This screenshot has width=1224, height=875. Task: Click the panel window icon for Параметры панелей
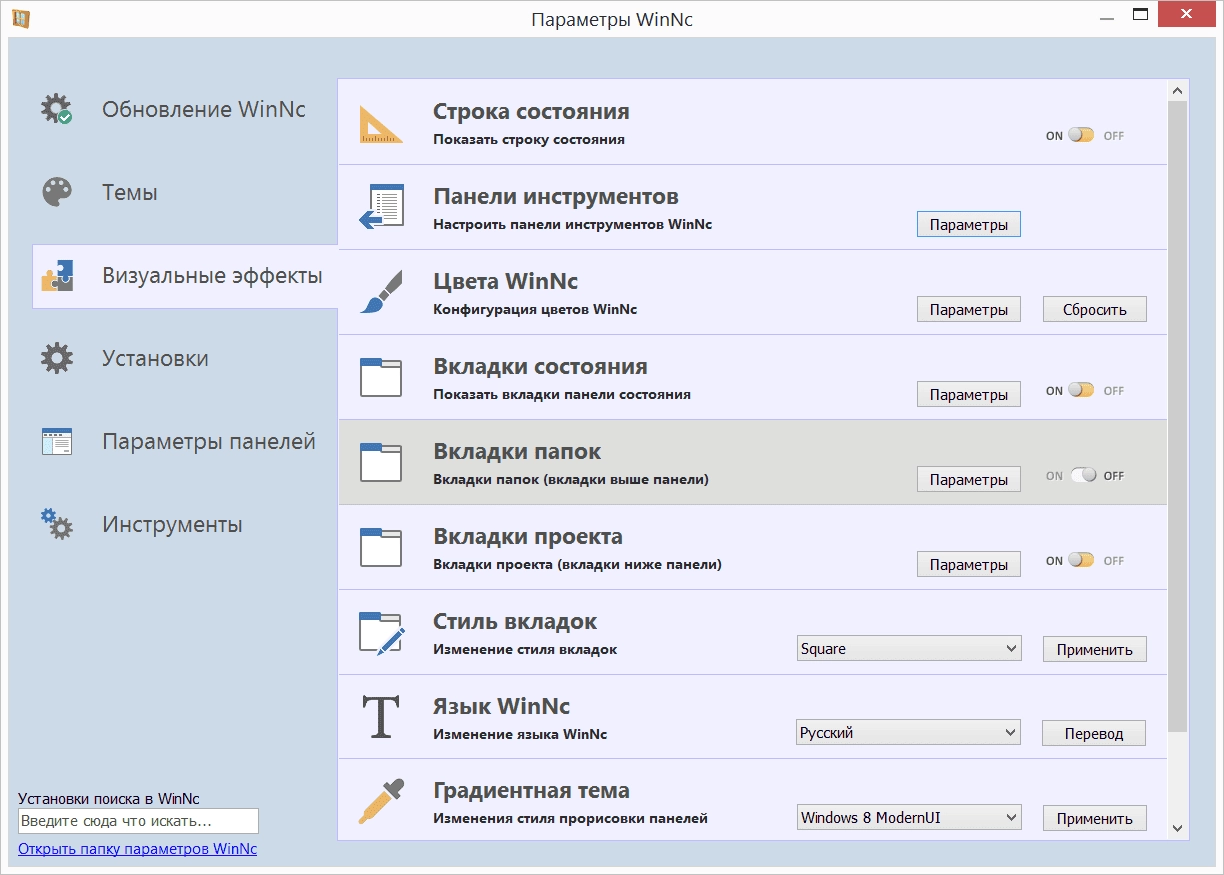(x=57, y=441)
